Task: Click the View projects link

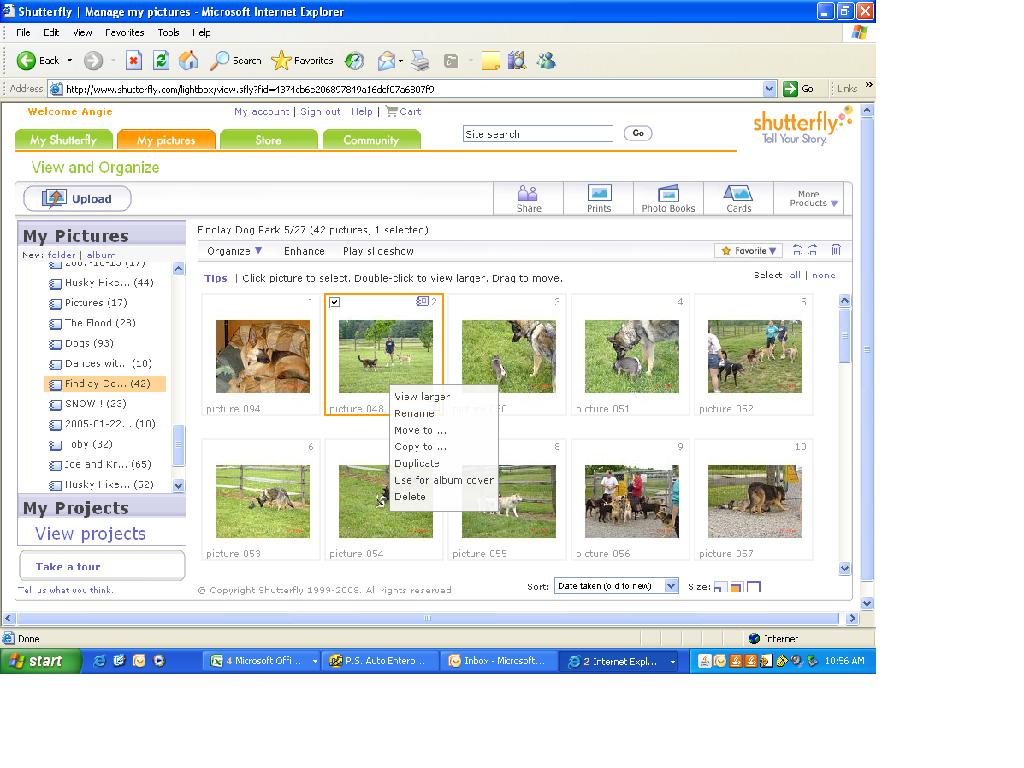Action: click(x=90, y=534)
